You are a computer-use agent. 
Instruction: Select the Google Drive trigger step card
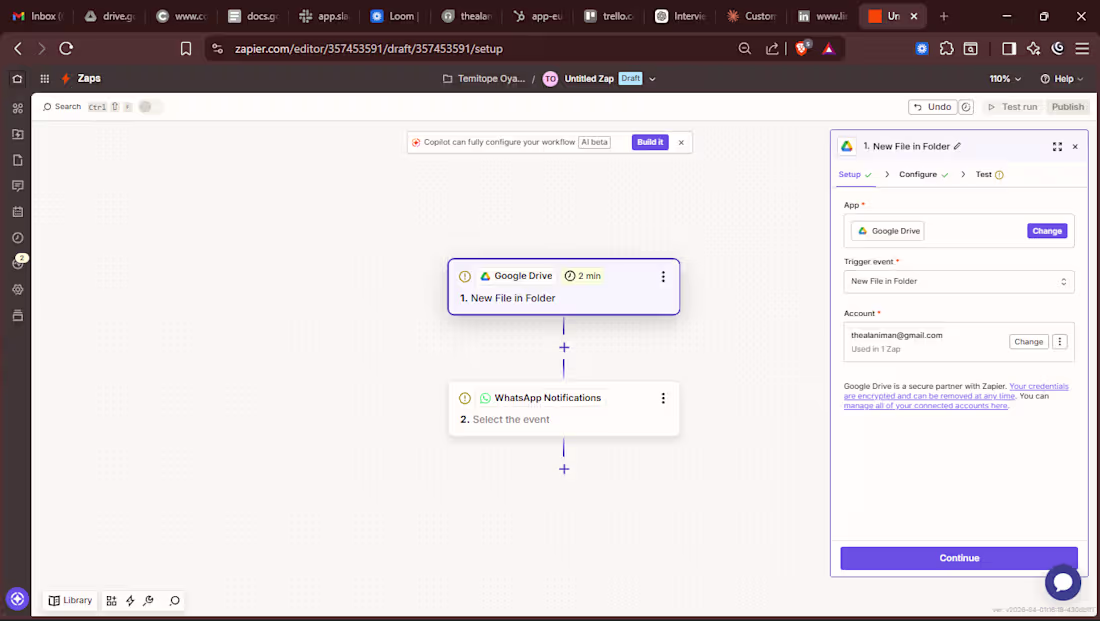click(564, 287)
